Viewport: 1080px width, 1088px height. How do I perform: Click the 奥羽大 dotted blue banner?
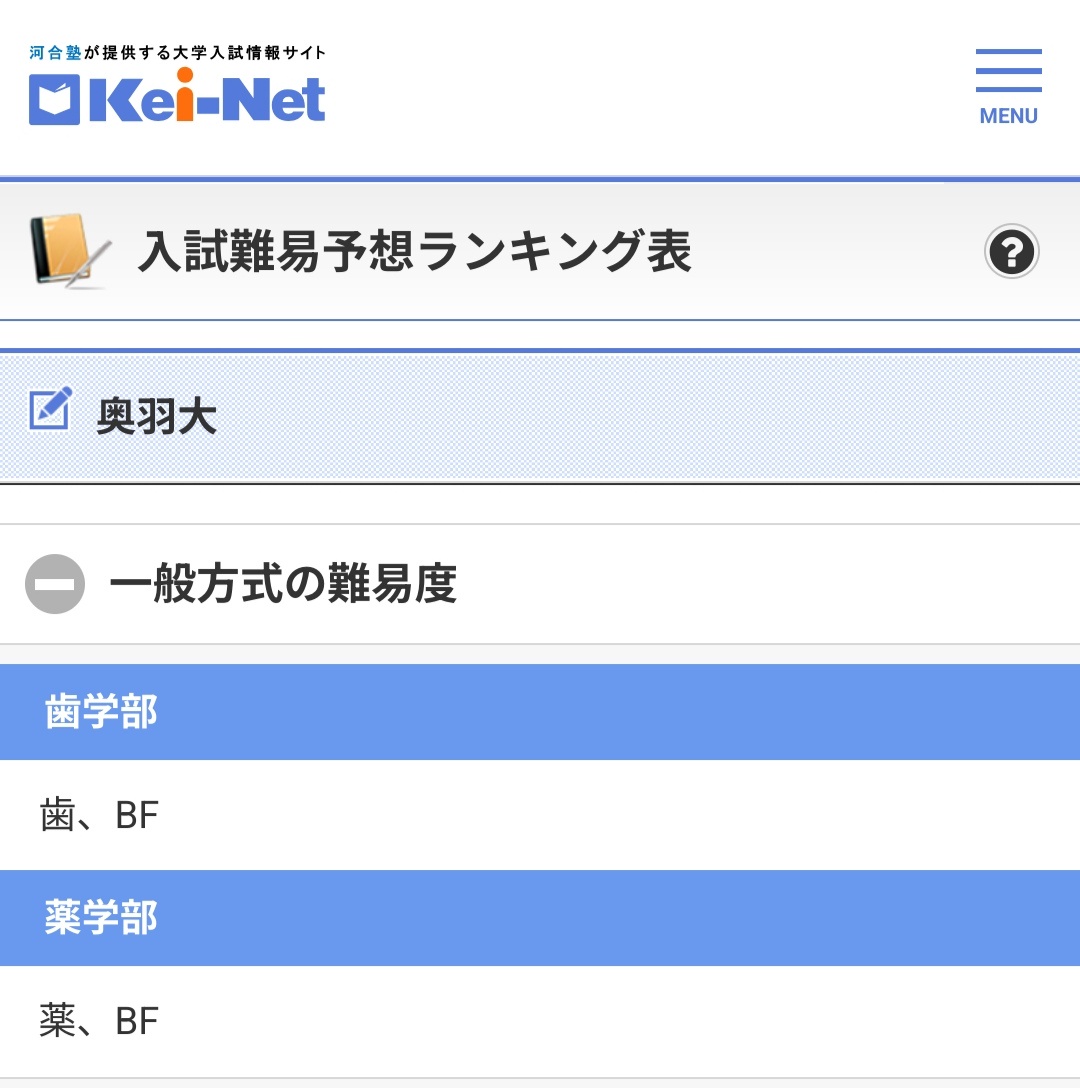(540, 417)
